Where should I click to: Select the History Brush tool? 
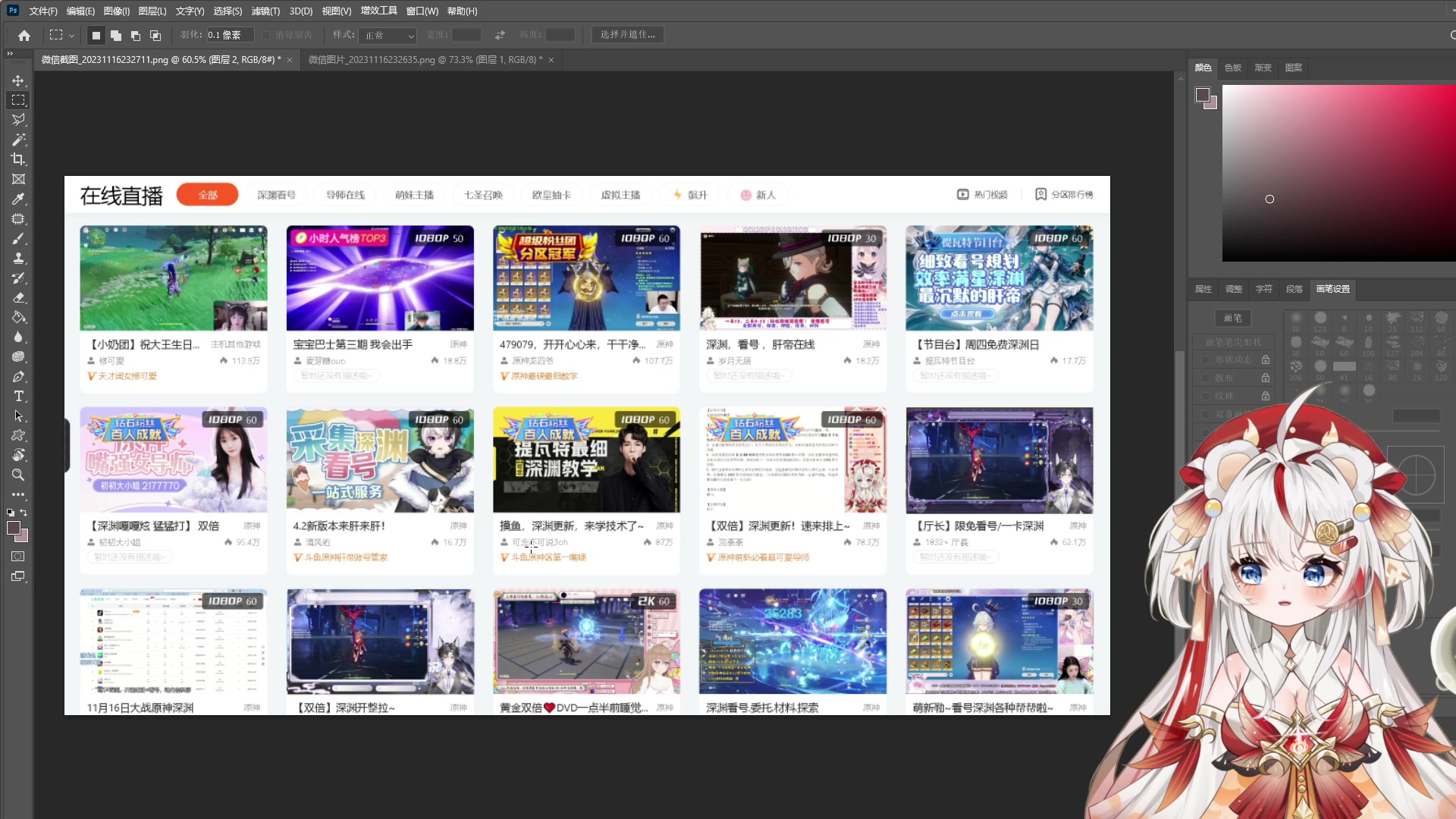point(18,278)
